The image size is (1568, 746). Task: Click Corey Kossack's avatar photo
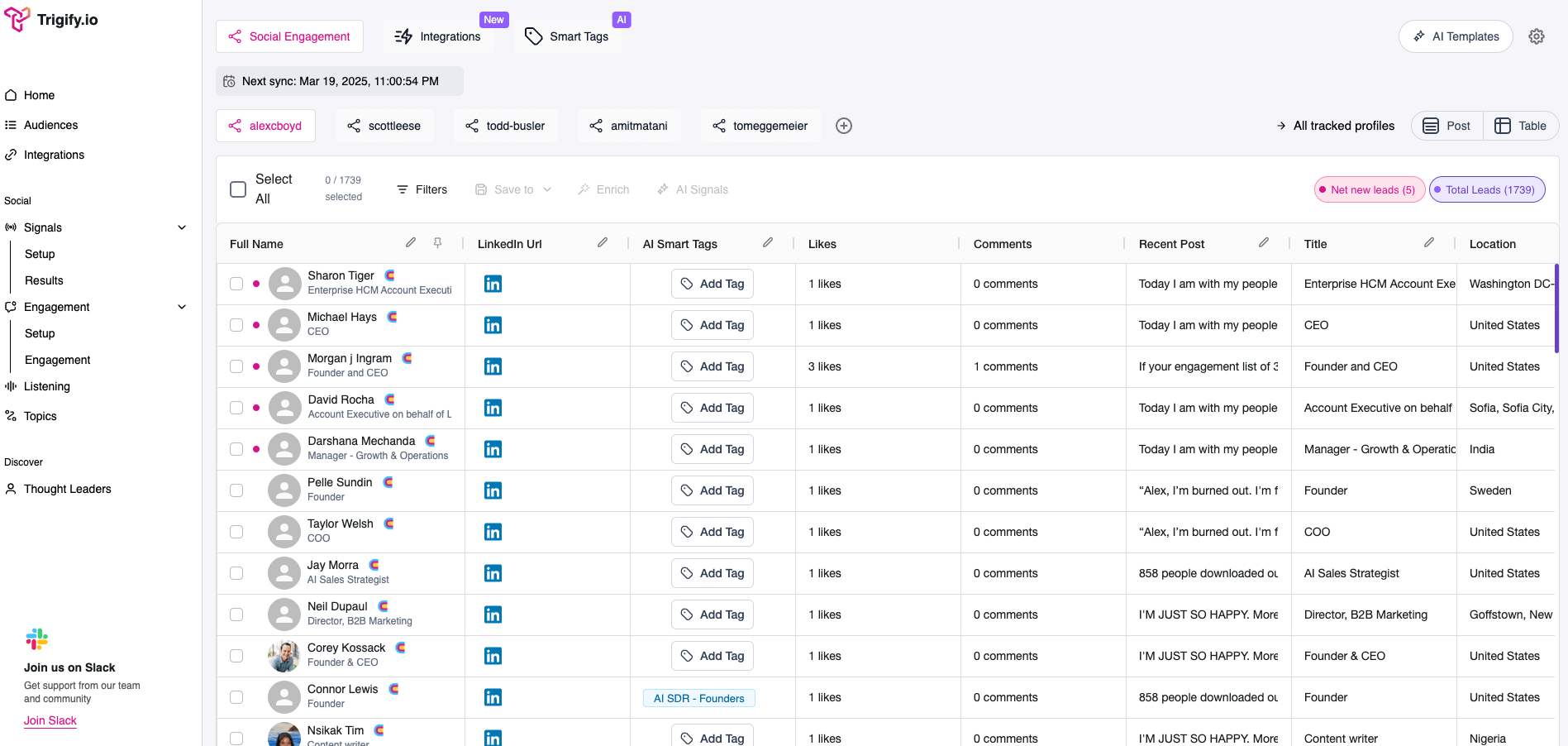click(x=284, y=656)
